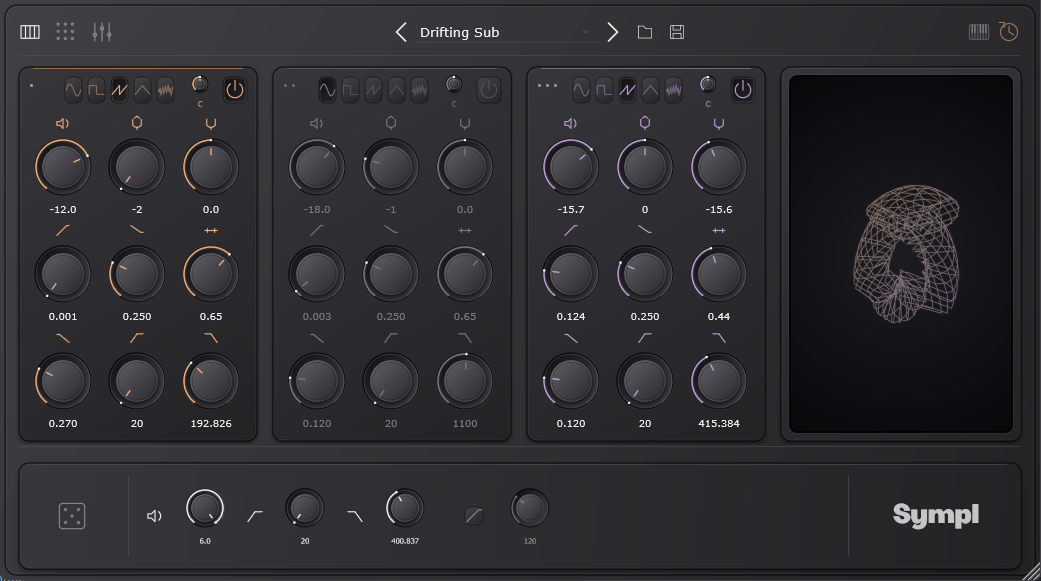Click volume knob reading -12.0
Screen dimensions: 1041x581
62,167
